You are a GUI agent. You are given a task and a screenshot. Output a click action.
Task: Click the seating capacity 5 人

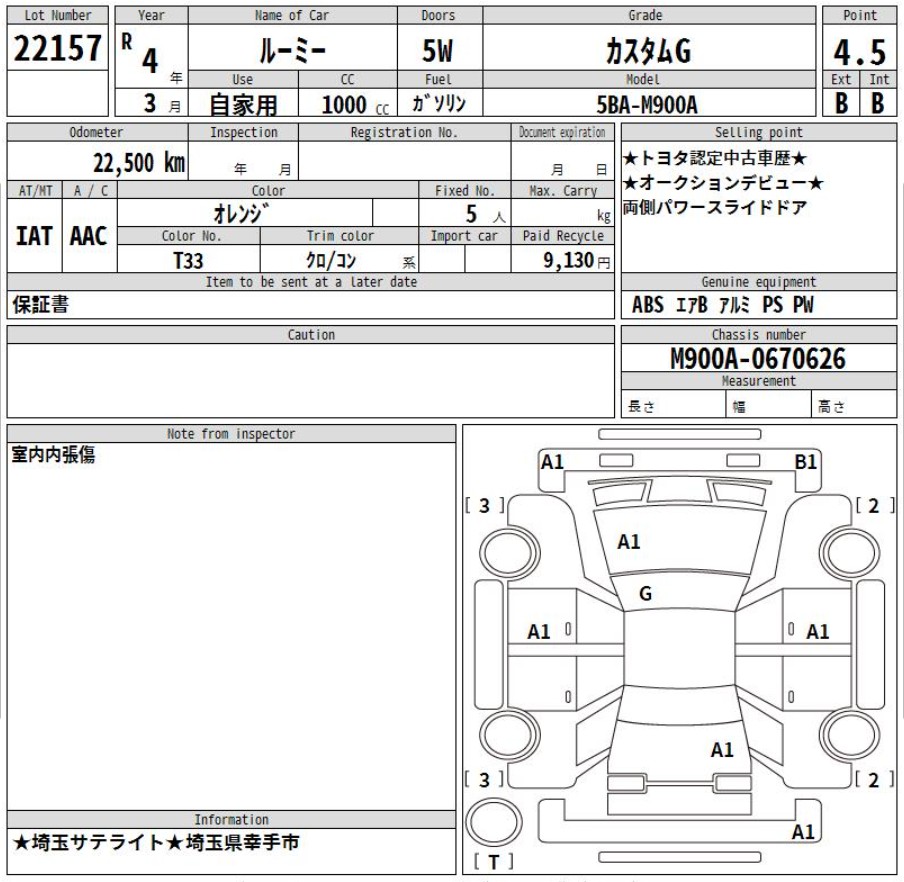485,214
